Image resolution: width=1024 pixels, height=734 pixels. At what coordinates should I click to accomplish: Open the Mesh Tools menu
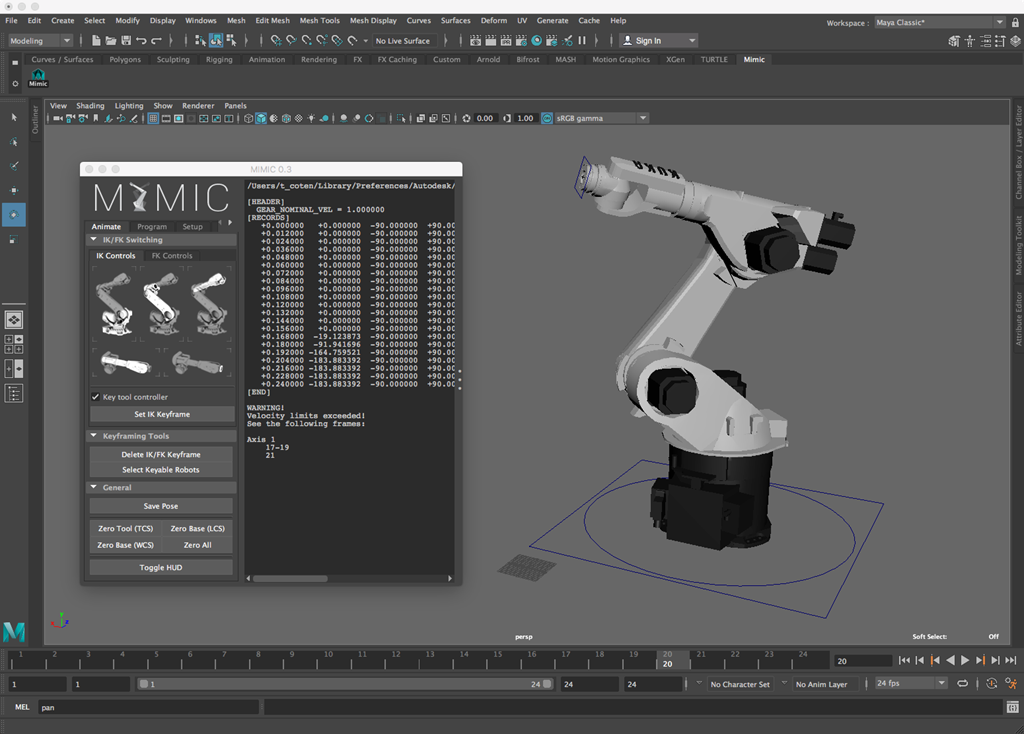(x=319, y=20)
